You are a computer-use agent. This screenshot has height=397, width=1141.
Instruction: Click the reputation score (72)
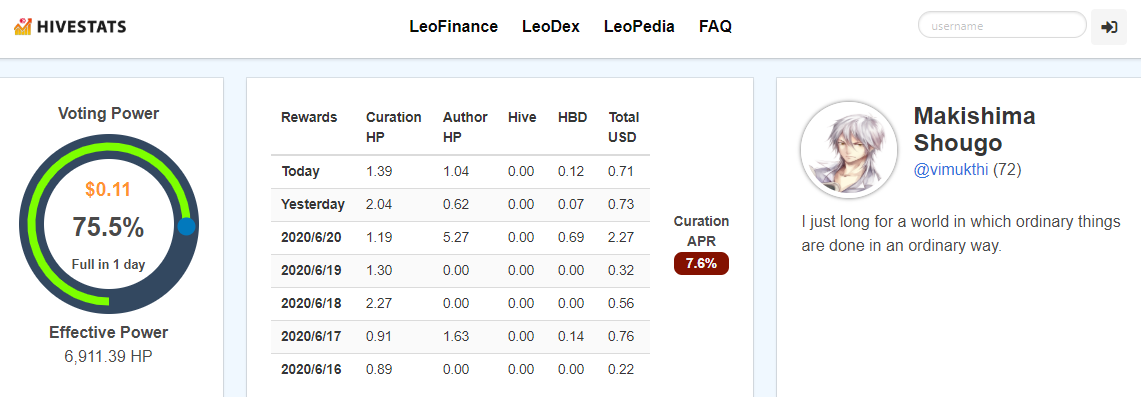(1007, 170)
